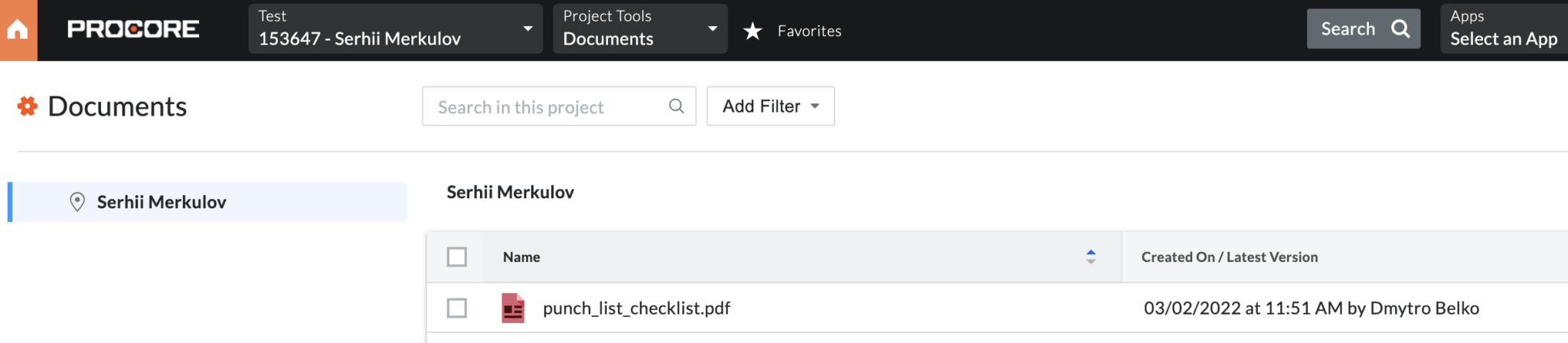Open the Apps Select an App menu

point(1503,29)
